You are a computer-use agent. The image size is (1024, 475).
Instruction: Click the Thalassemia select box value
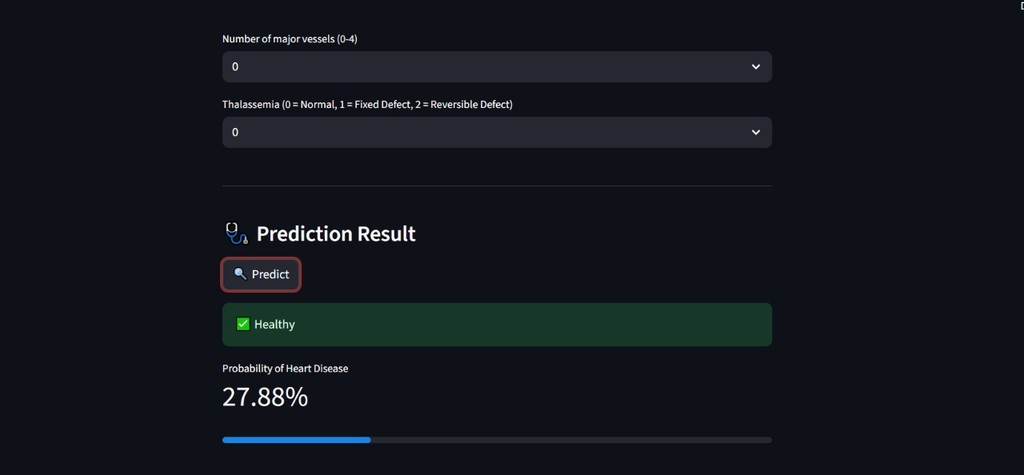pyautogui.click(x=236, y=132)
